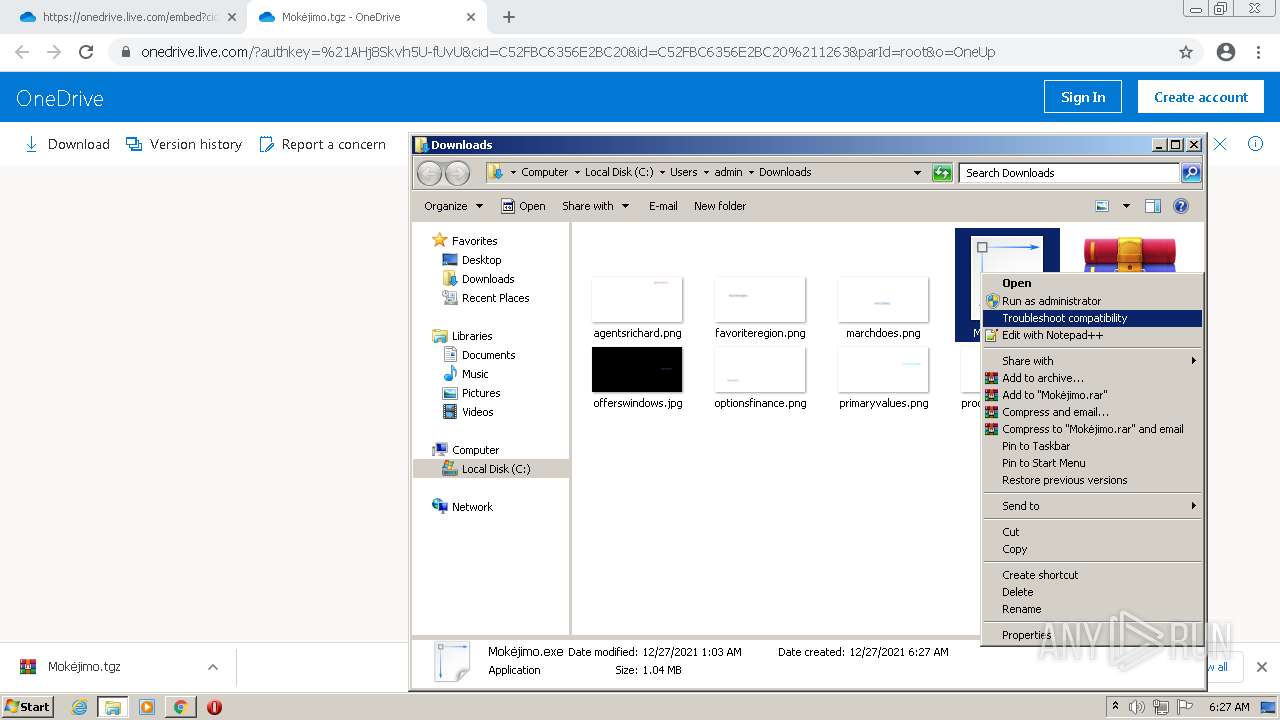Choose Edit with Notepad++

pyautogui.click(x=1092, y=335)
